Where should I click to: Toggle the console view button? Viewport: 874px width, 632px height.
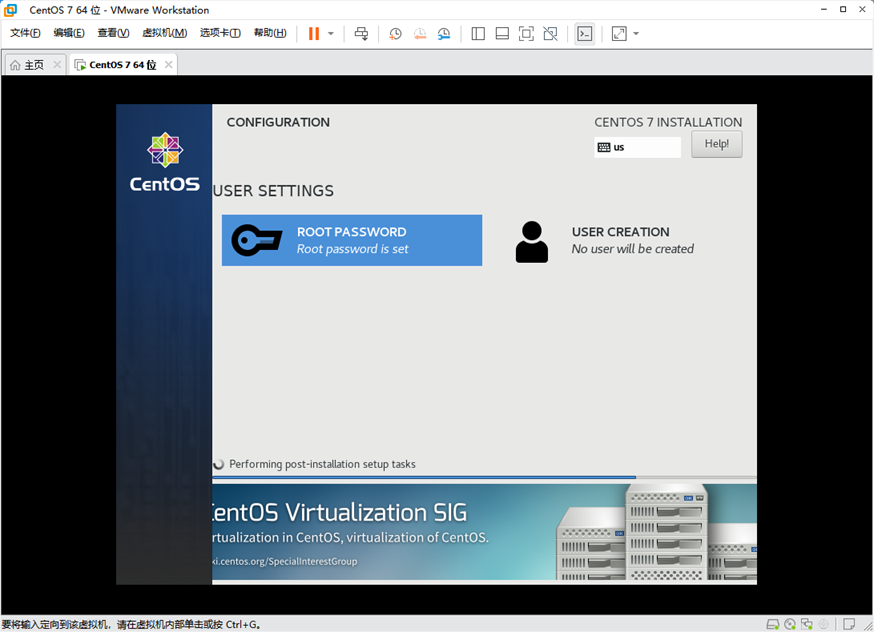(x=584, y=33)
